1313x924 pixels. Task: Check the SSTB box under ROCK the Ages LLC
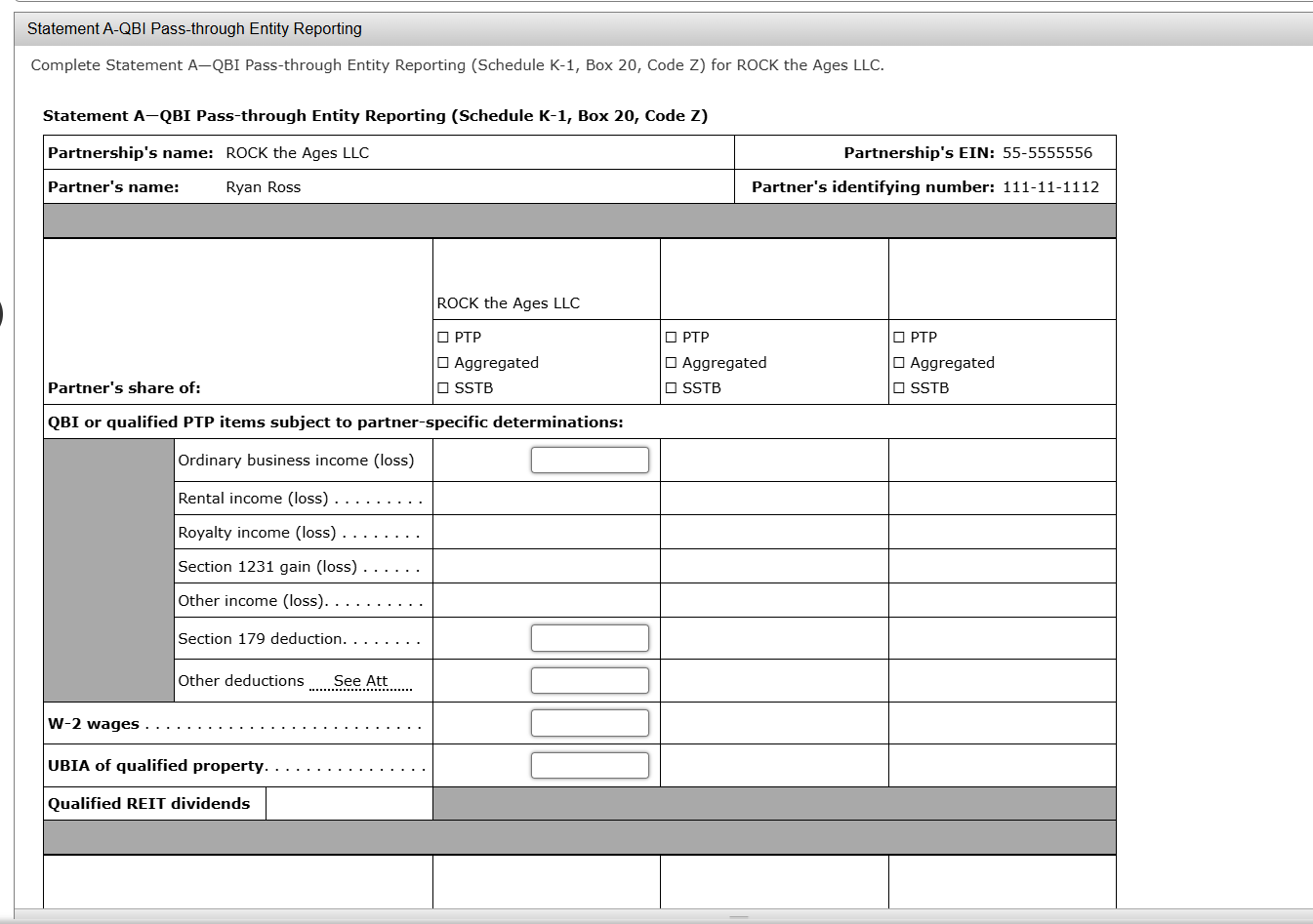[443, 388]
